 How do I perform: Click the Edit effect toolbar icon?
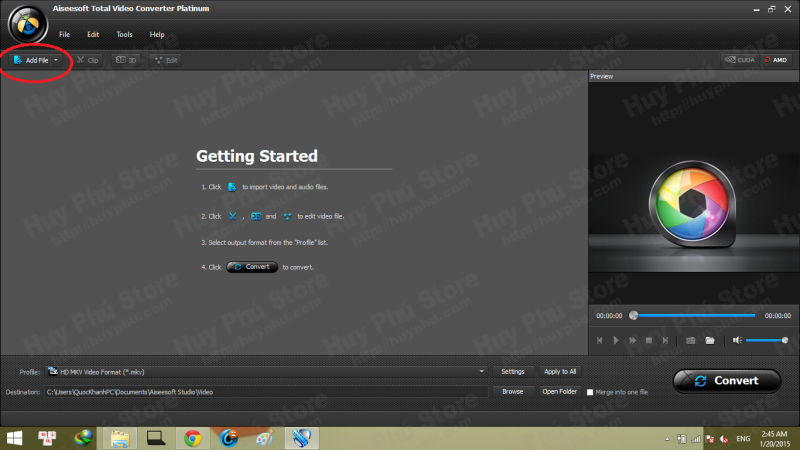click(166, 60)
